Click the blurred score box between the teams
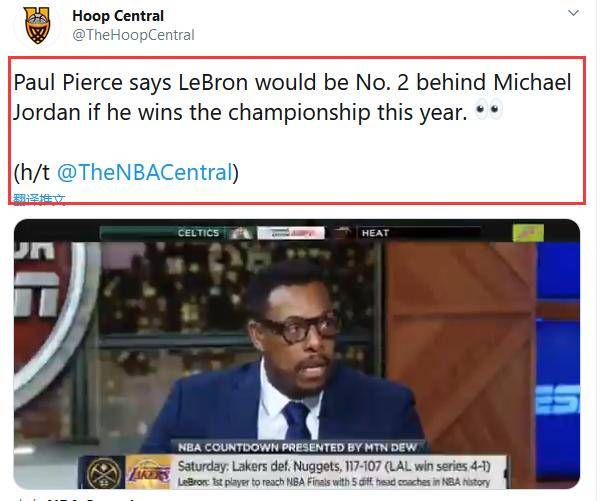The image size is (605, 501). coord(291,233)
